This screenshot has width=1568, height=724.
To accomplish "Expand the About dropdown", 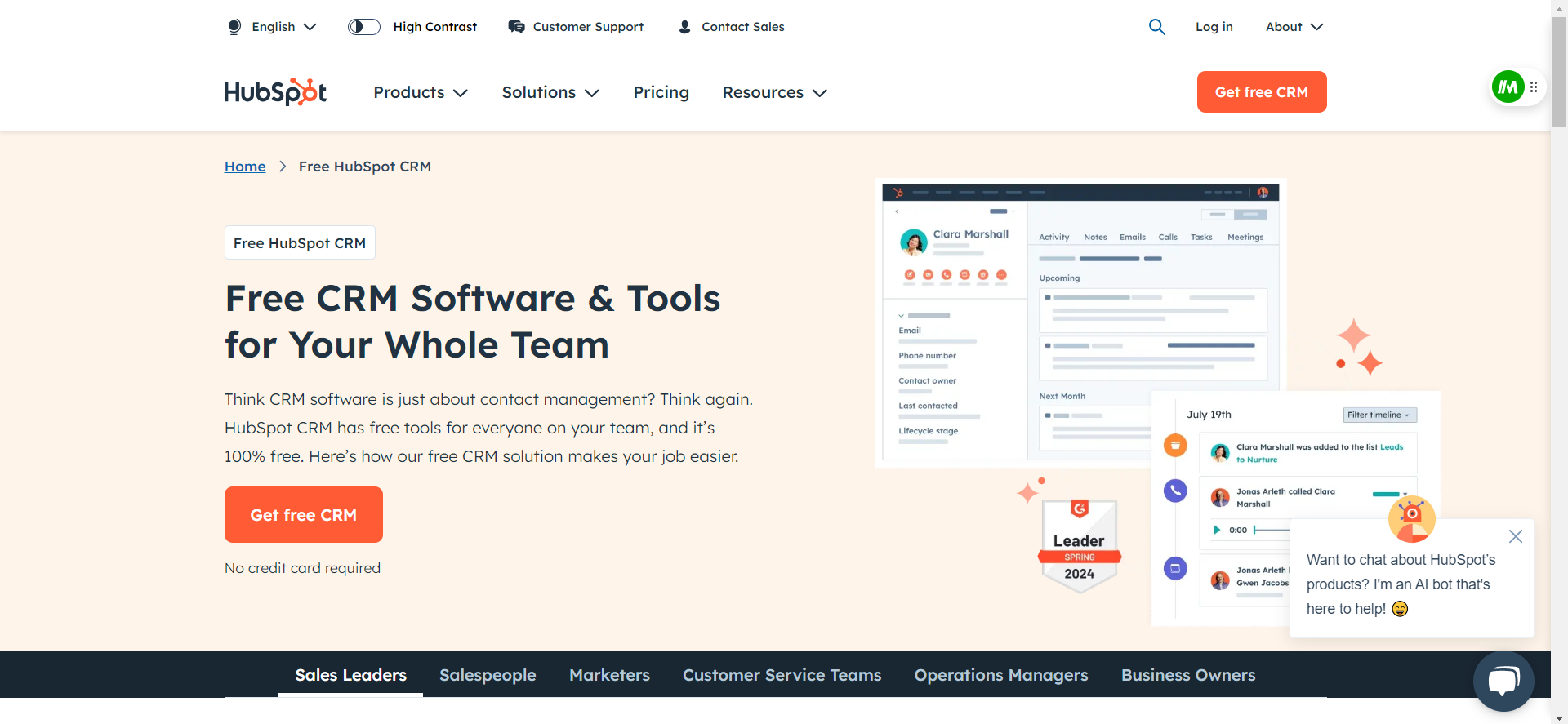I will tap(1294, 27).
